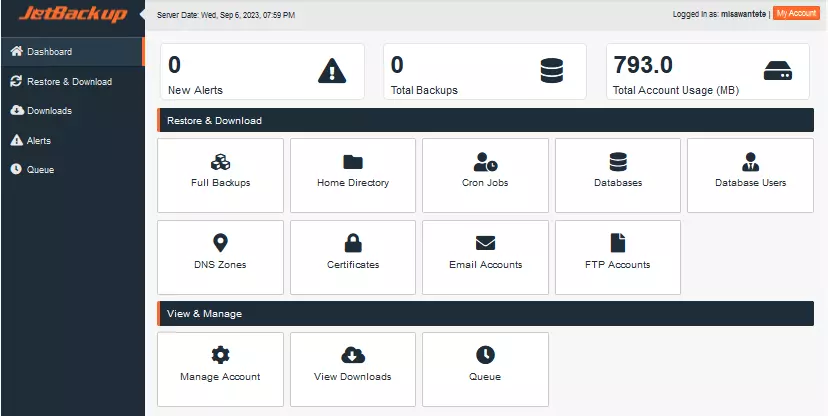Image resolution: width=828 pixels, height=416 pixels.
Task: Select Dashboard in the sidebar
Action: coord(49,51)
